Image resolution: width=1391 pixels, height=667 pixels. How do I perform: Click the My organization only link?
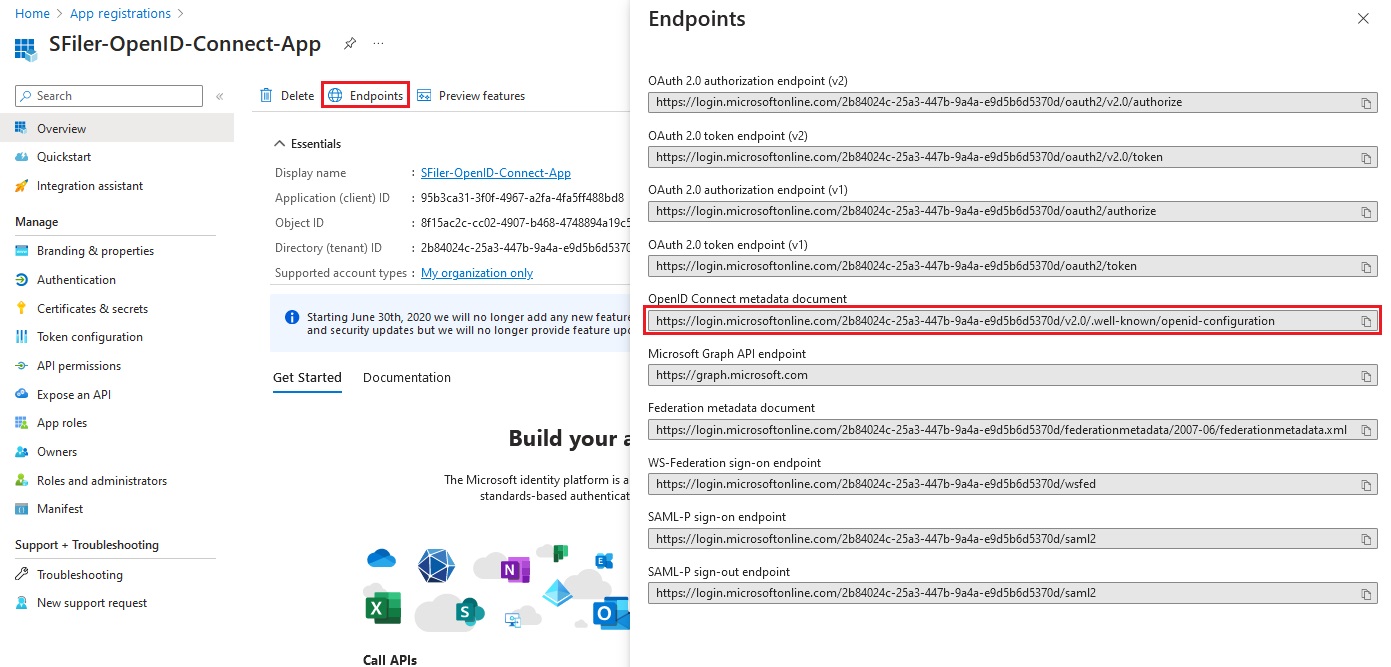477,273
